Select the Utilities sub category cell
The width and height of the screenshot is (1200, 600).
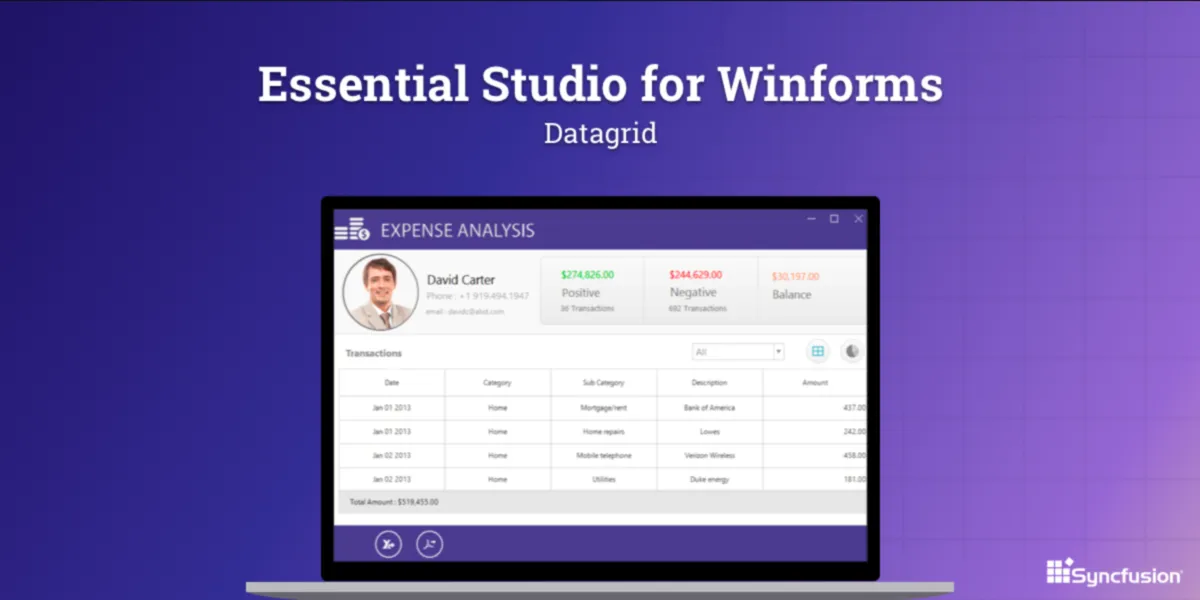pos(604,480)
